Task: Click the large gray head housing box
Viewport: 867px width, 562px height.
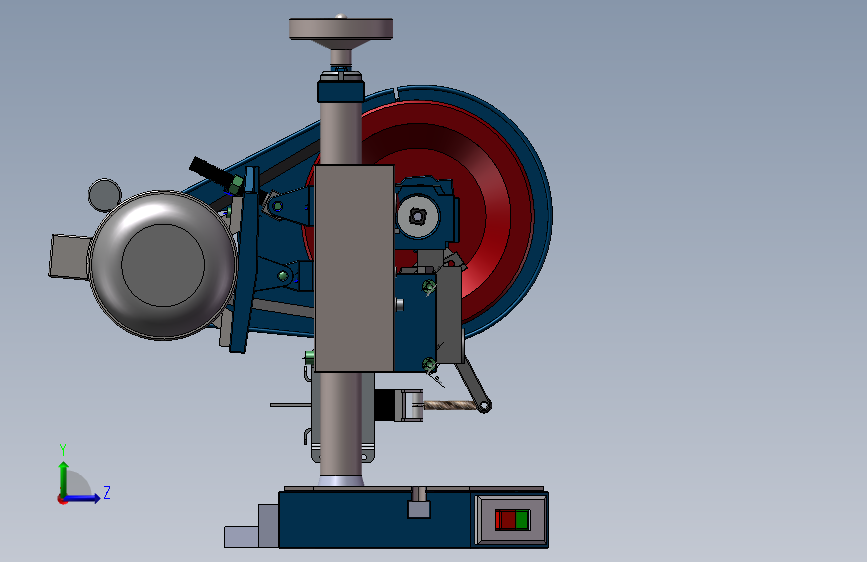Action: point(354,268)
